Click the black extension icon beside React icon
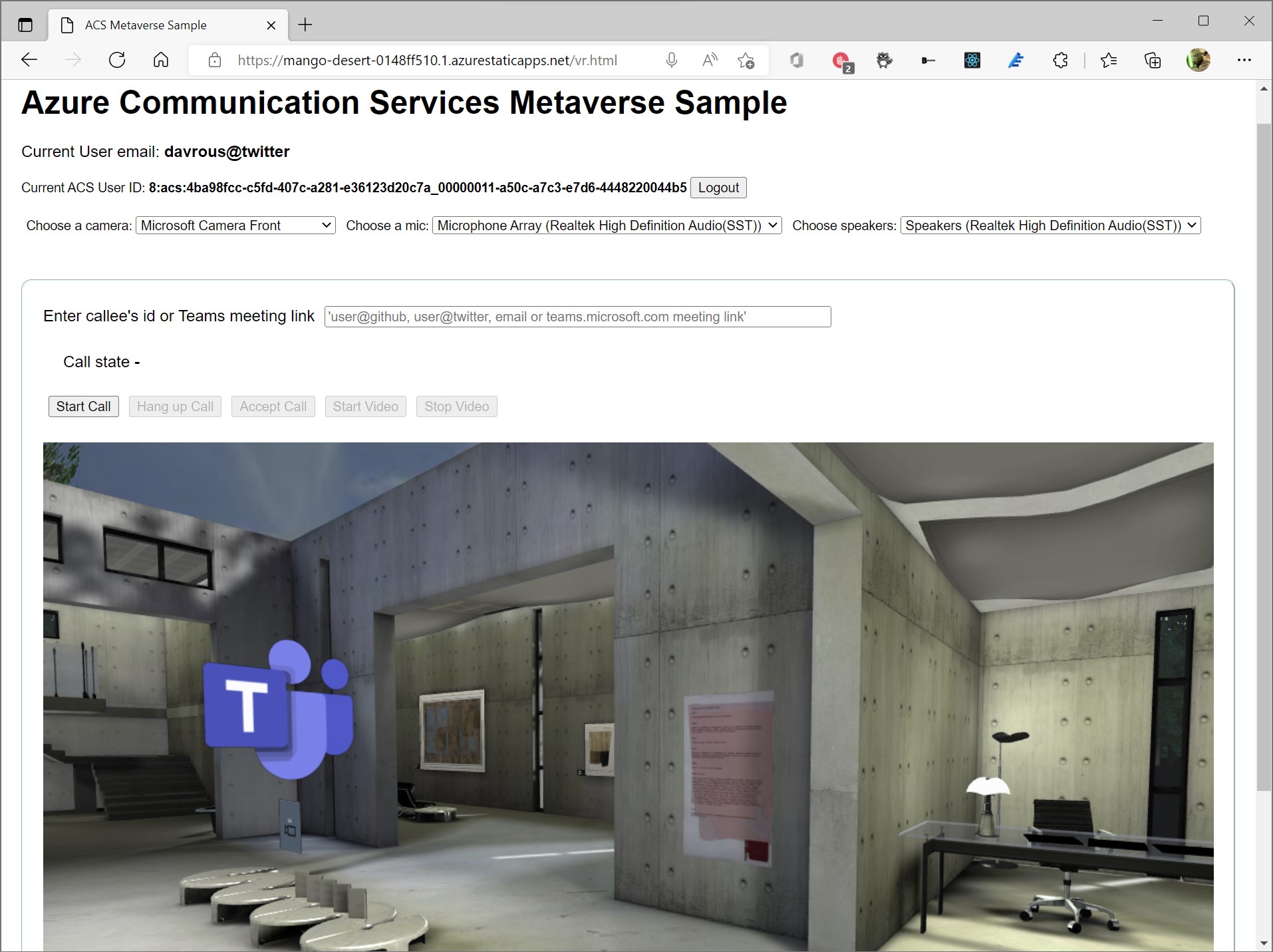Image resolution: width=1273 pixels, height=952 pixels. pyautogui.click(x=928, y=61)
